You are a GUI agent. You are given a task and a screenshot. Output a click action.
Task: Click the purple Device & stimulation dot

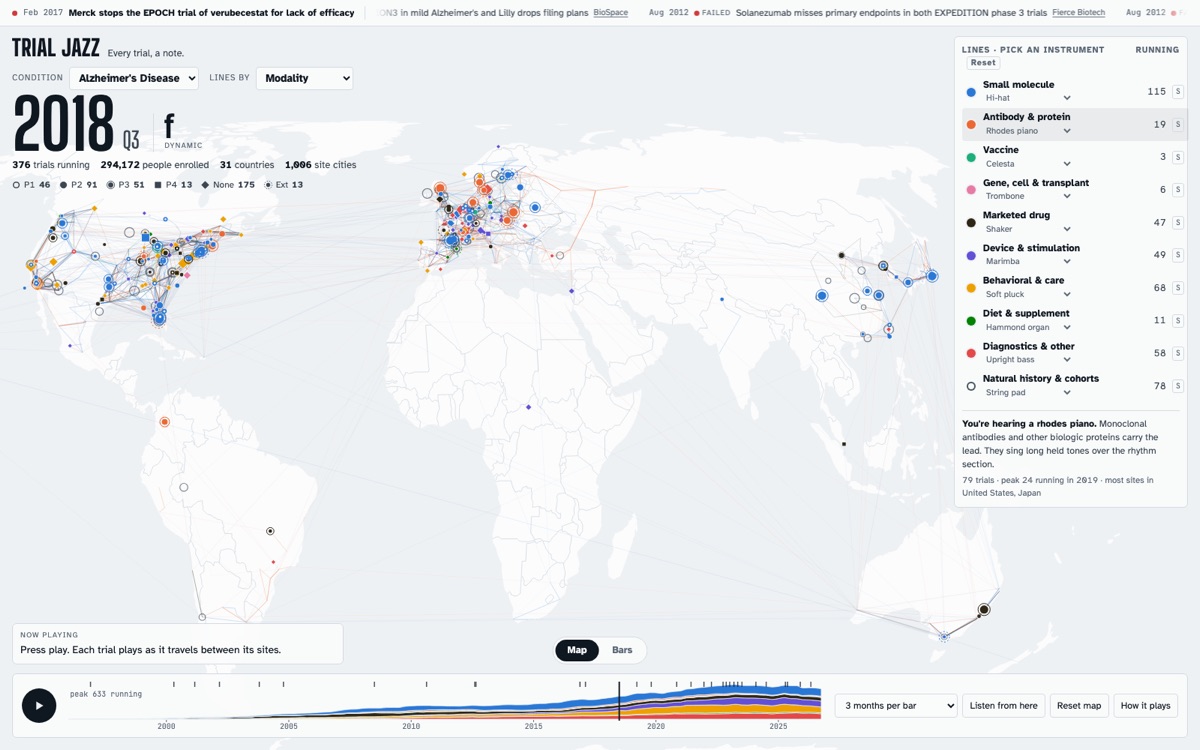point(971,255)
